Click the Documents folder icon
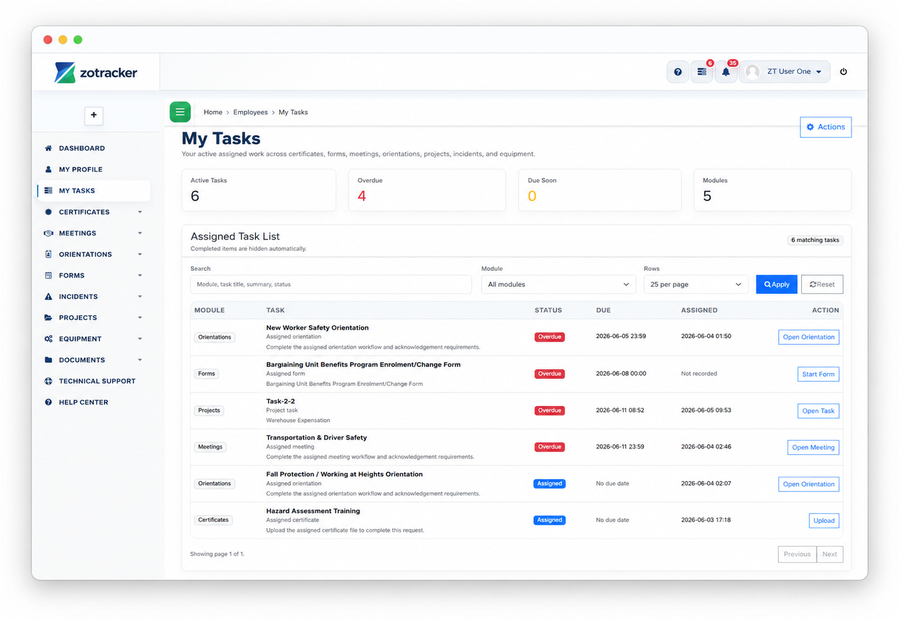 [48, 360]
